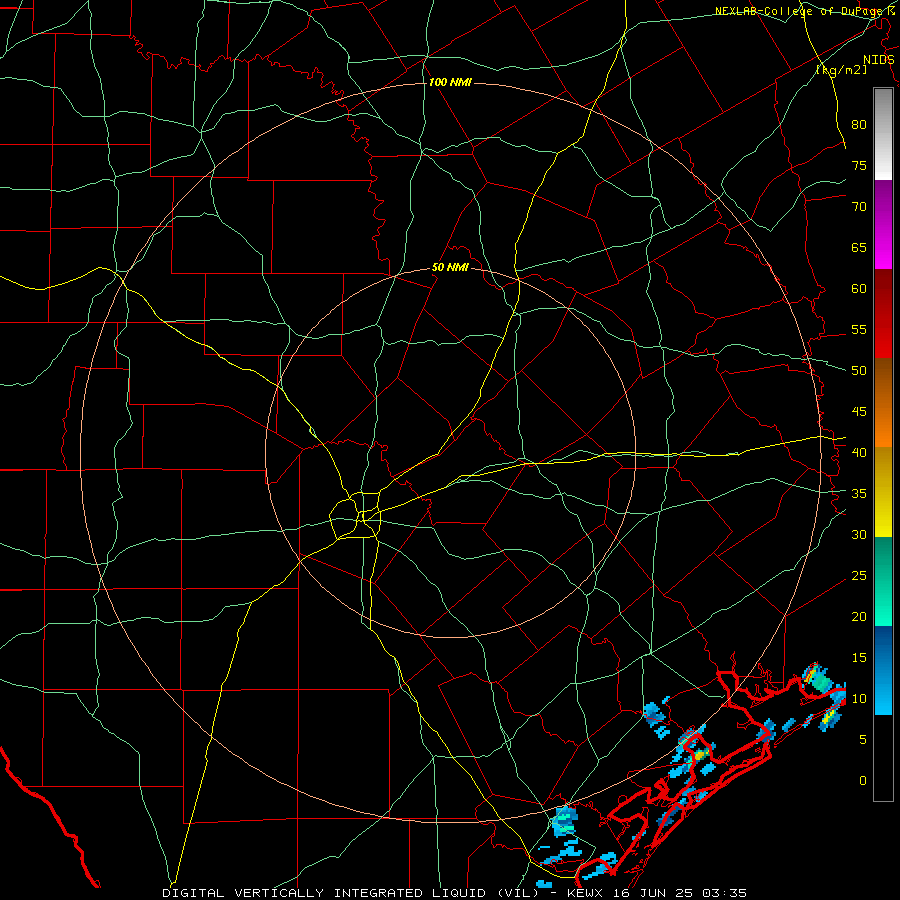Click the (VIL) abbreviation in the caption
900x900 pixels.
tap(517, 893)
